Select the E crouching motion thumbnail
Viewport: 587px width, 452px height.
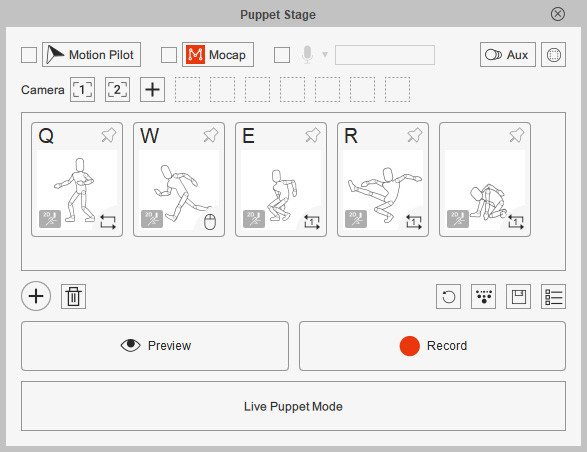pos(281,190)
